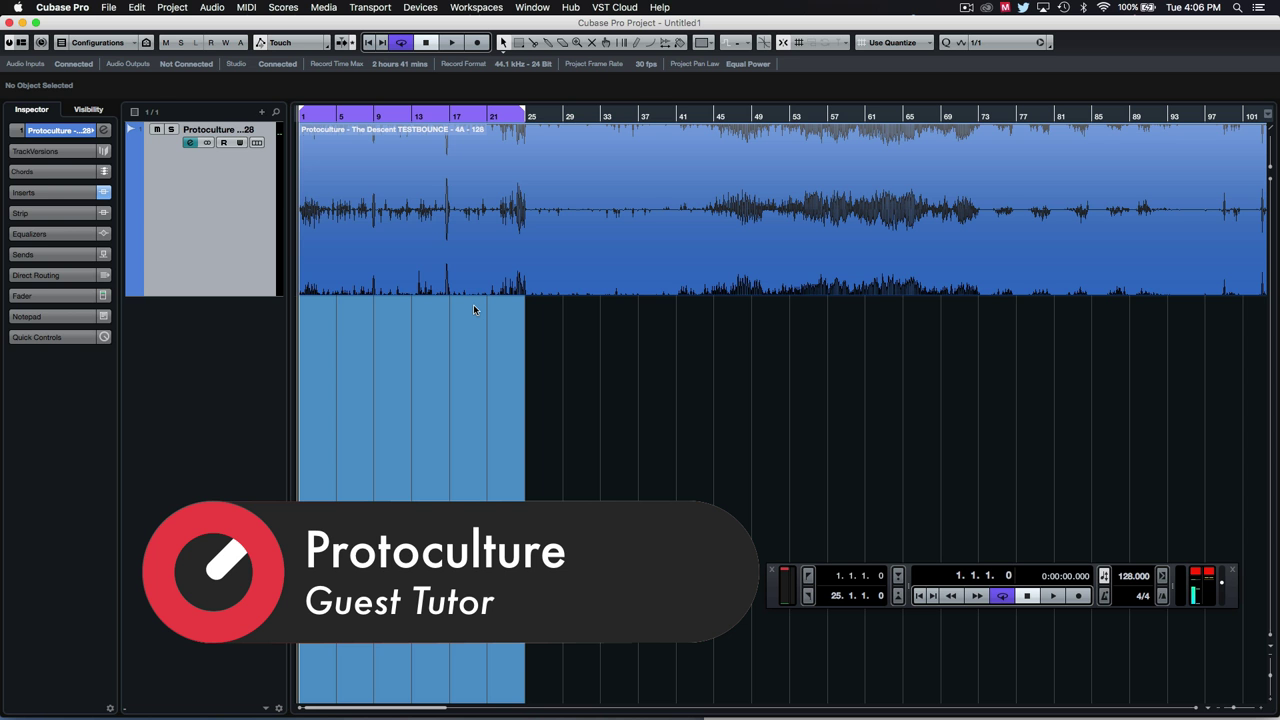Open the Configurations dropdown
Image resolution: width=1280 pixels, height=720 pixels.
97,43
